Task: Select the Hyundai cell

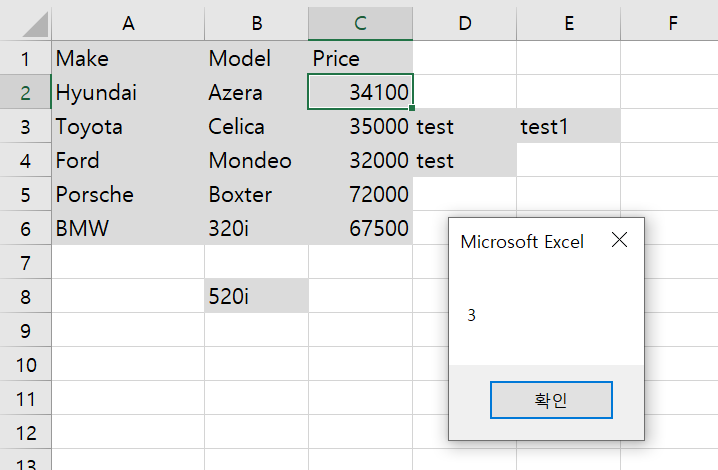Action: point(128,92)
